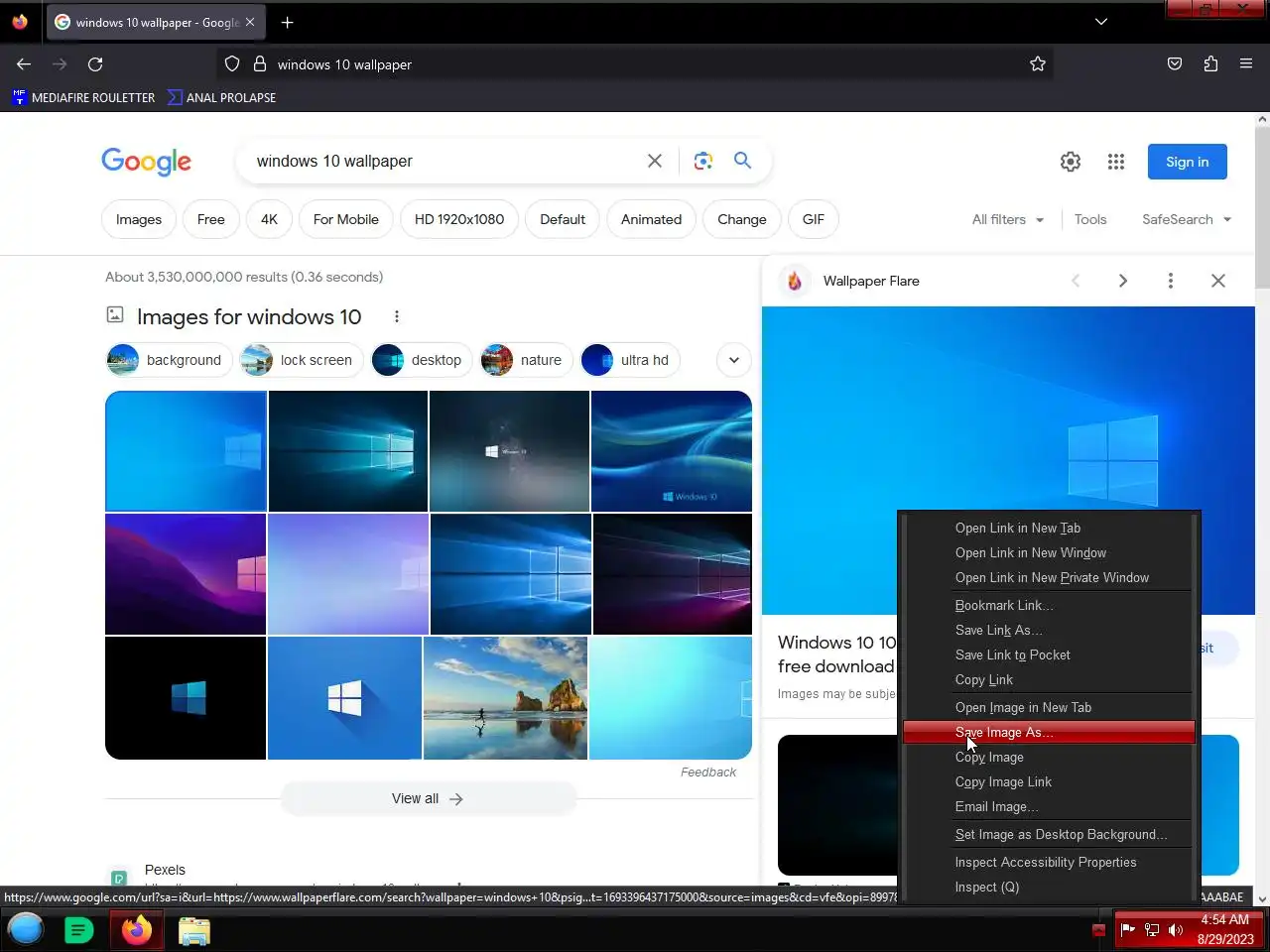The height and width of the screenshot is (952, 1270).
Task: Click the volume icon in system tray
Action: pos(1176,930)
